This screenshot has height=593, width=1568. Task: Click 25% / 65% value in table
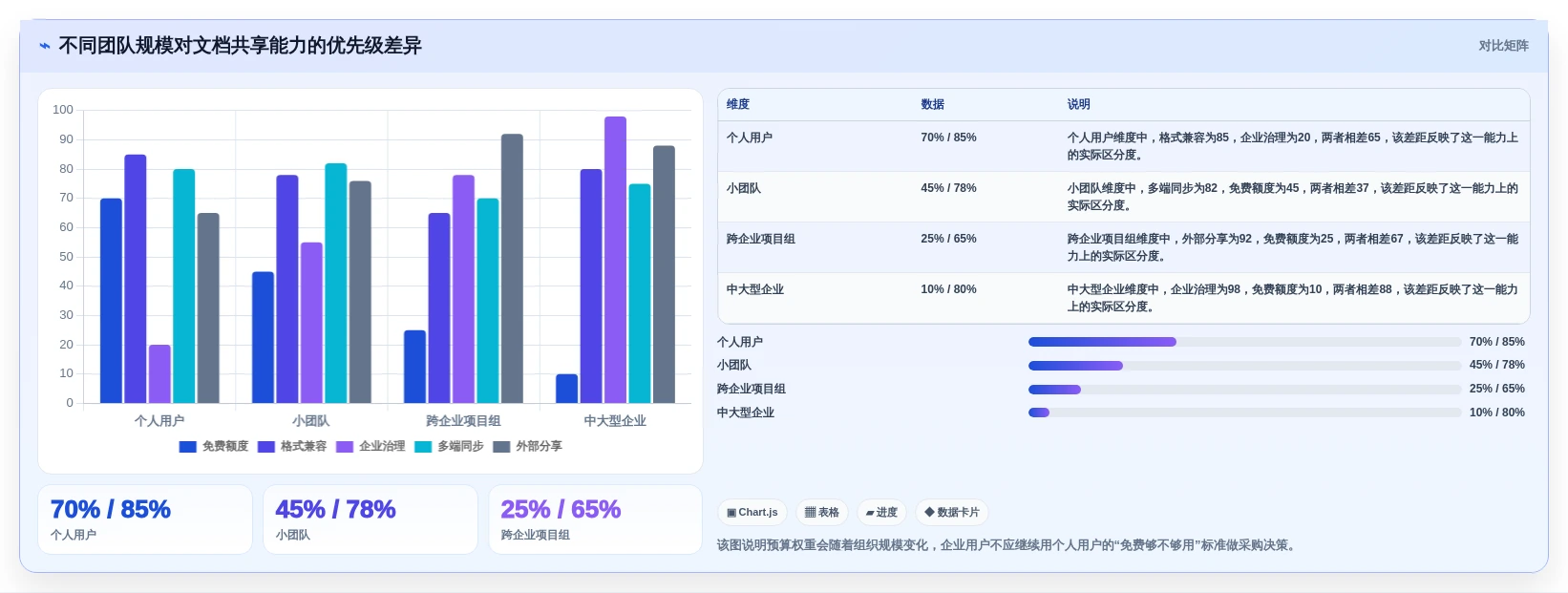(948, 239)
